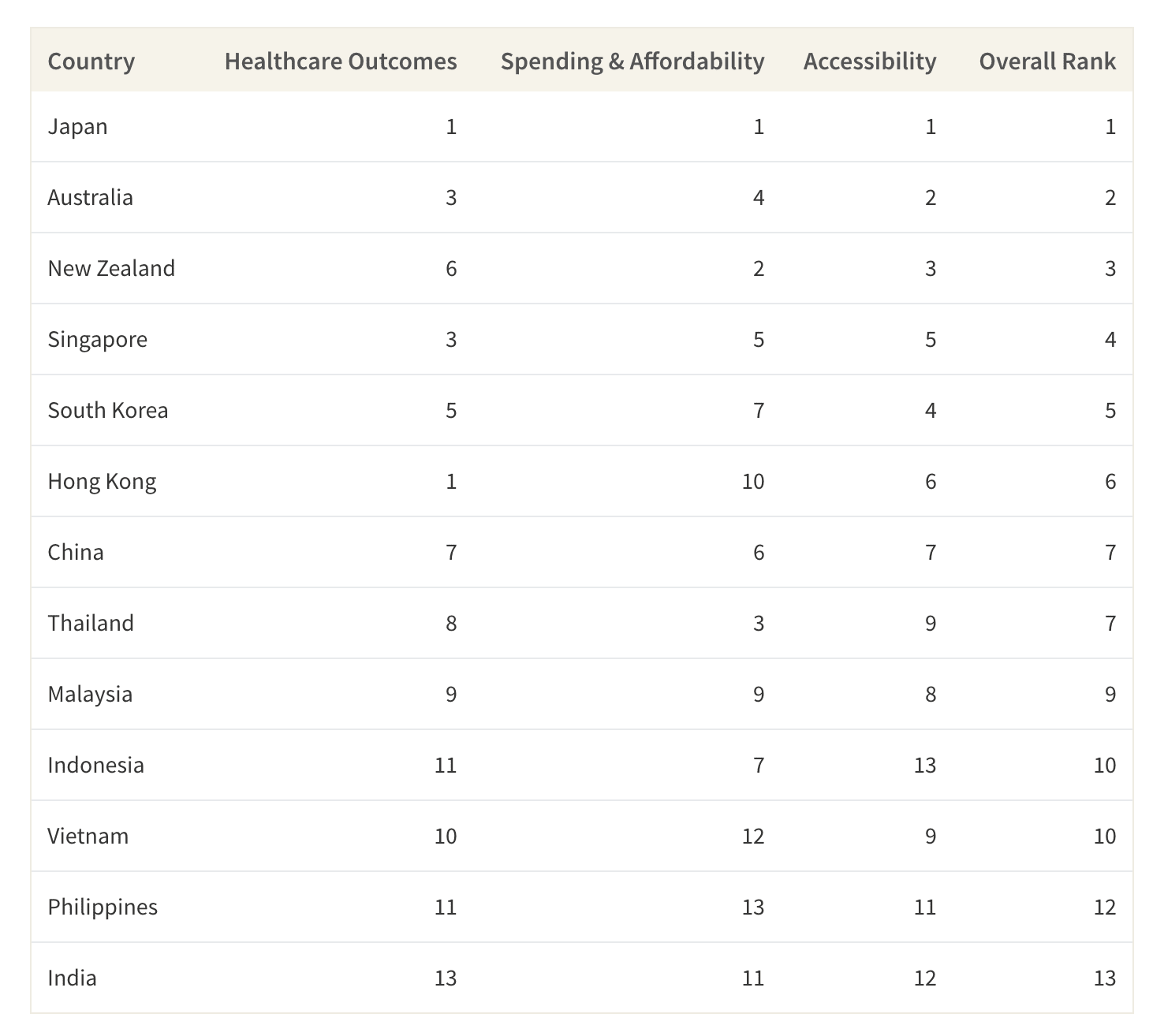Image resolution: width=1164 pixels, height=1036 pixels.
Task: Click the Indonesia row label
Action: pyautogui.click(x=95, y=765)
